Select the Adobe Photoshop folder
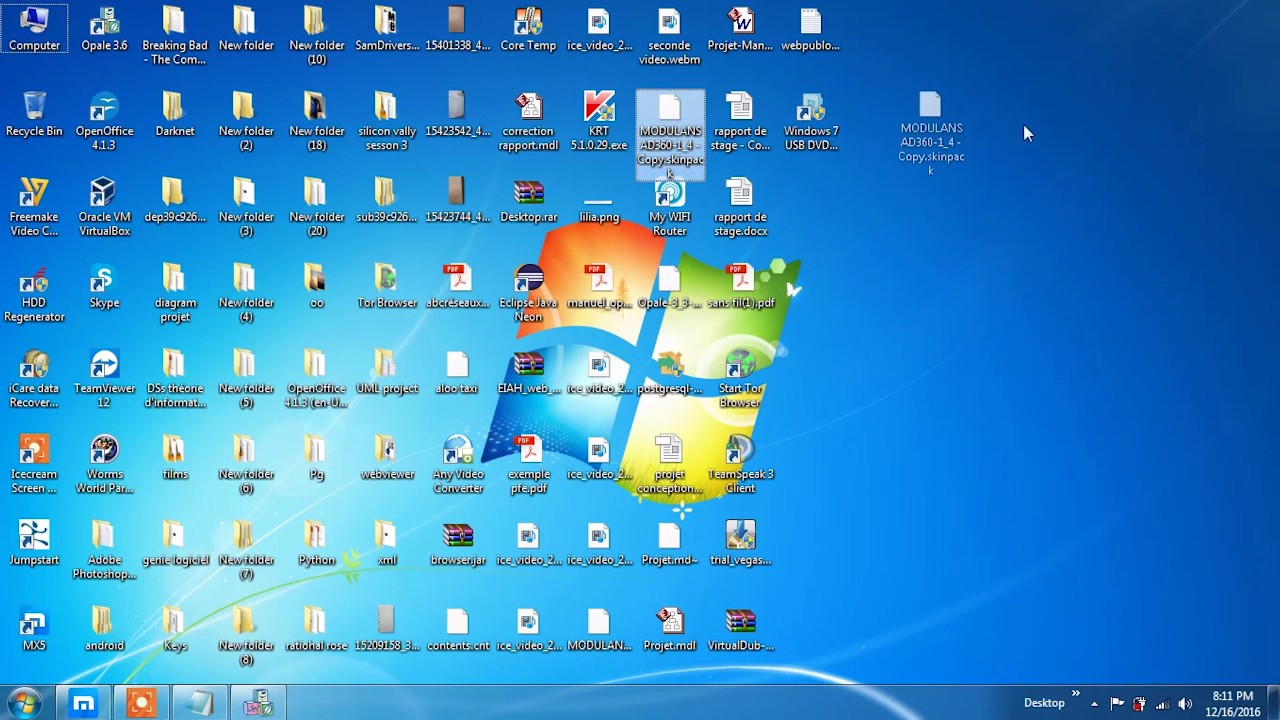Image resolution: width=1280 pixels, height=720 pixels. 104,552
